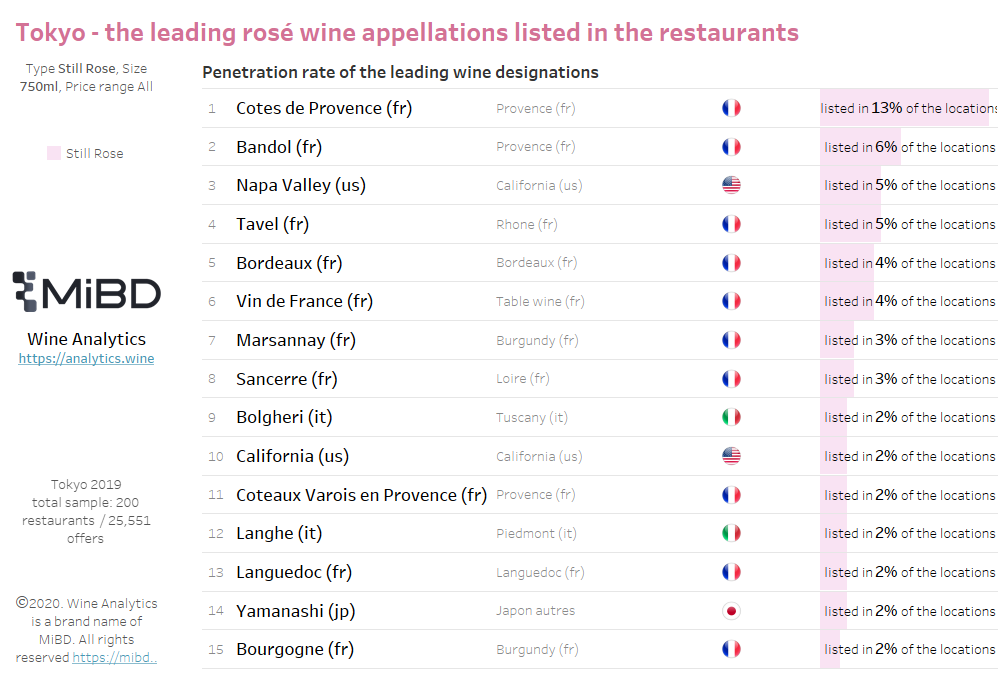Click the US flag next to California (us)
Screen dimensions: 1005x681
click(x=731, y=456)
